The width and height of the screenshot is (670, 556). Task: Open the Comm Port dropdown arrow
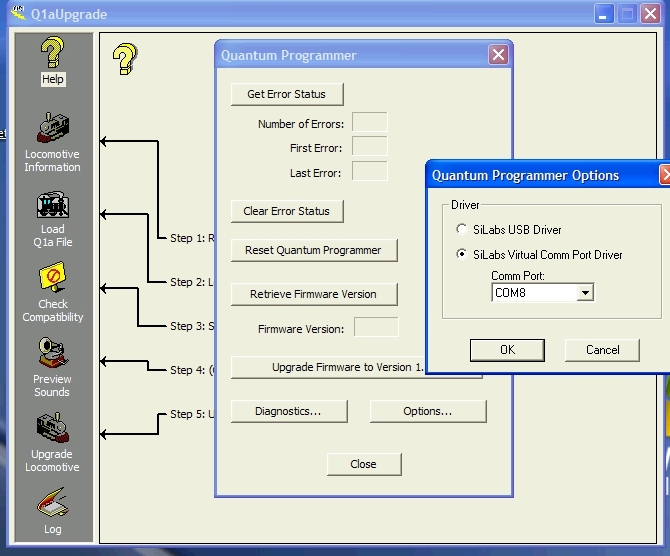click(585, 293)
